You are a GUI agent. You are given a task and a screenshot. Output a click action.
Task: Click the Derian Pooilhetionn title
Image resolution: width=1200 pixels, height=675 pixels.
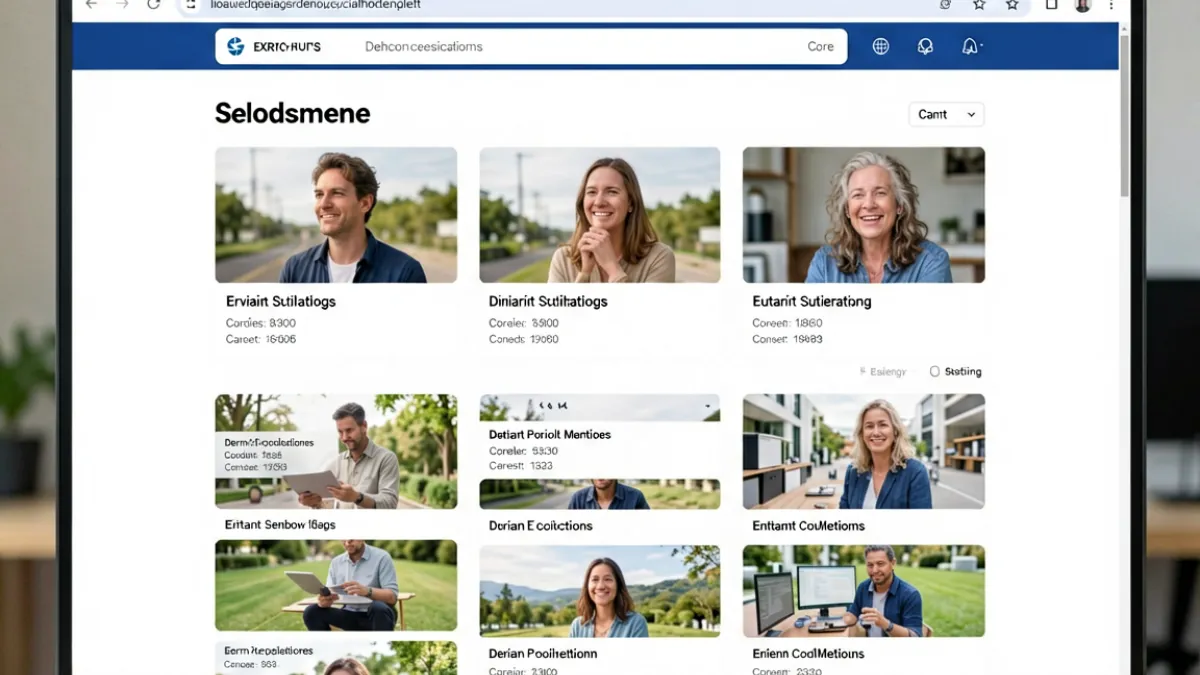543,654
